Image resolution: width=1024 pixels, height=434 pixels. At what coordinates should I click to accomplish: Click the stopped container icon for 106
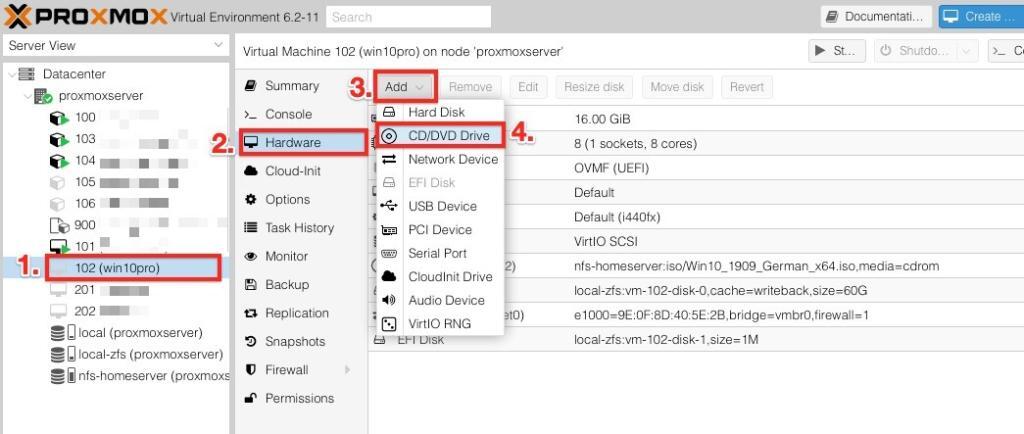[x=59, y=204]
